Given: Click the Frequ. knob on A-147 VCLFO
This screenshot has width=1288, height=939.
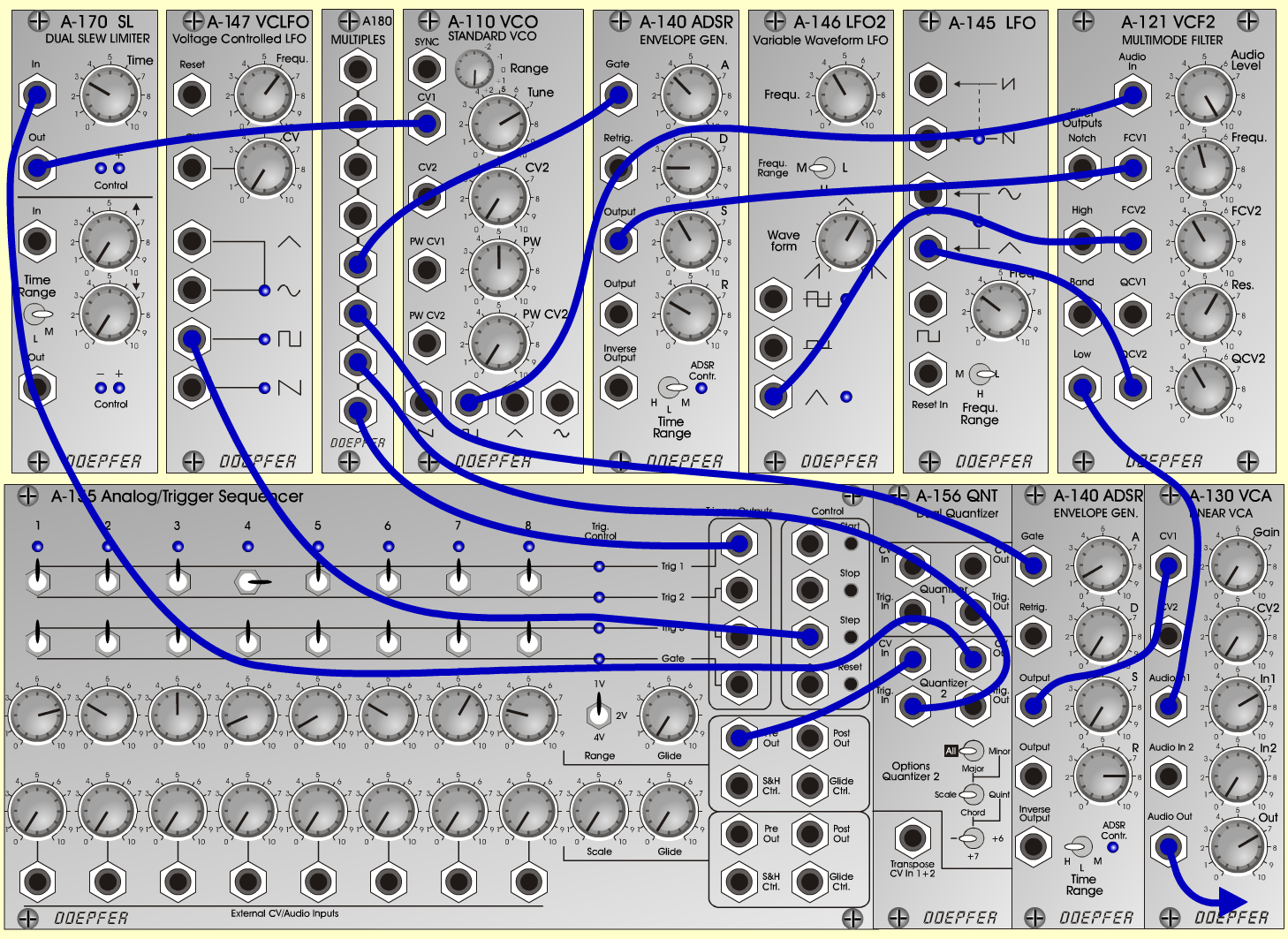Looking at the screenshot, I should tap(265, 95).
